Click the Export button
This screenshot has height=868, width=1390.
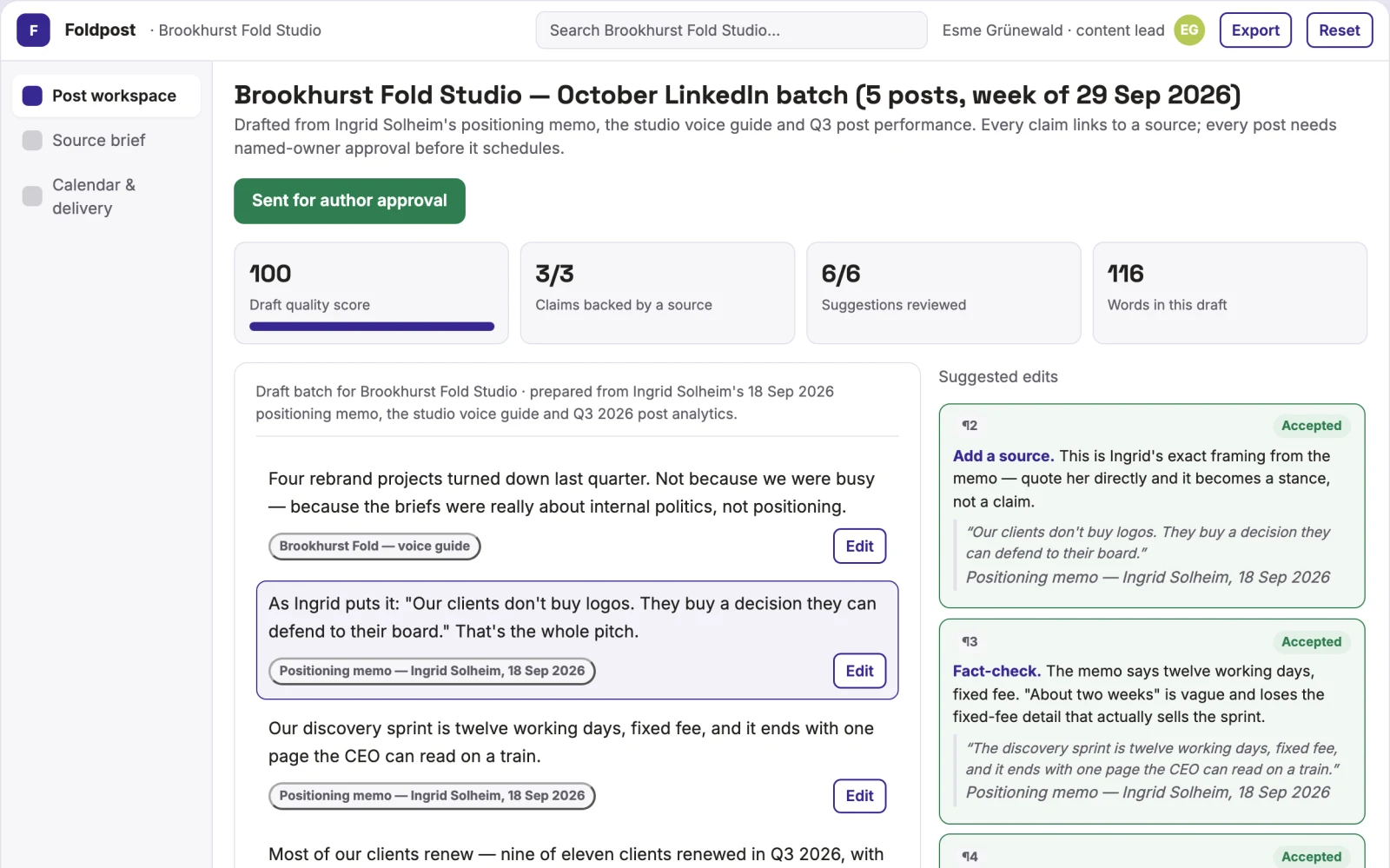click(1255, 30)
